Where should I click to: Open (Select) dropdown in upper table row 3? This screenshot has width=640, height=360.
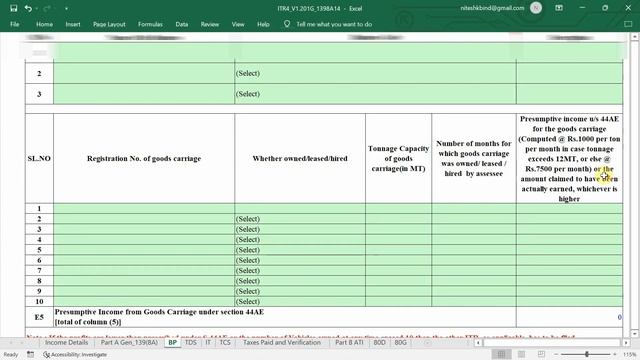(375, 94)
